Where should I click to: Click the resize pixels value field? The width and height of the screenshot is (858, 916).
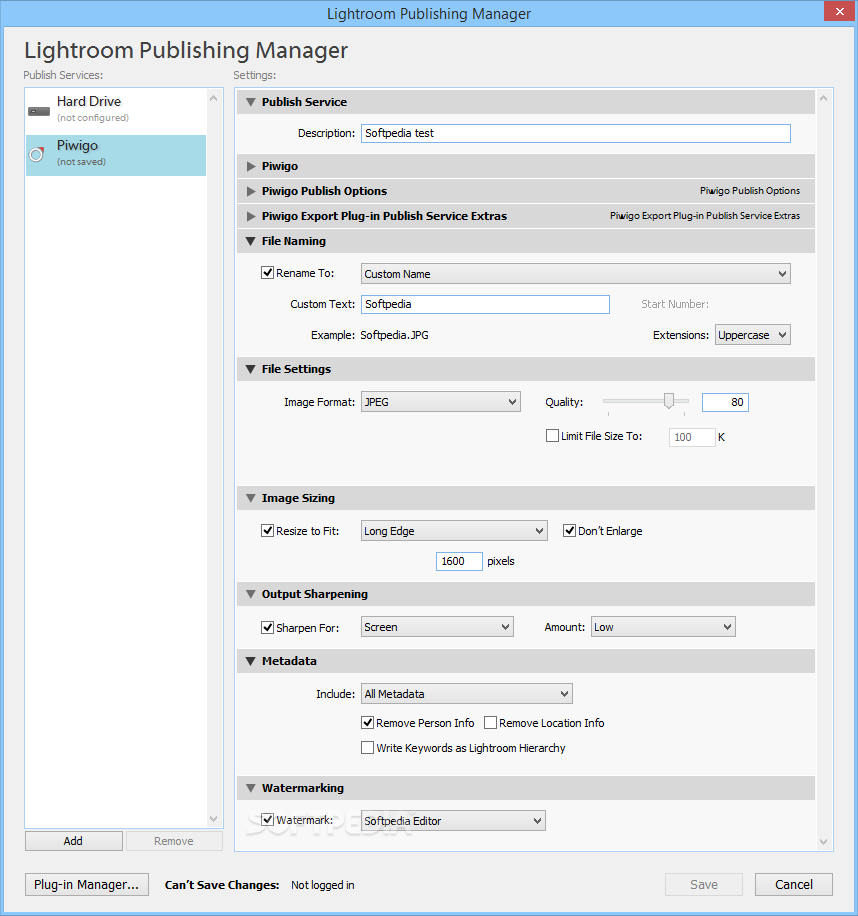(459, 561)
